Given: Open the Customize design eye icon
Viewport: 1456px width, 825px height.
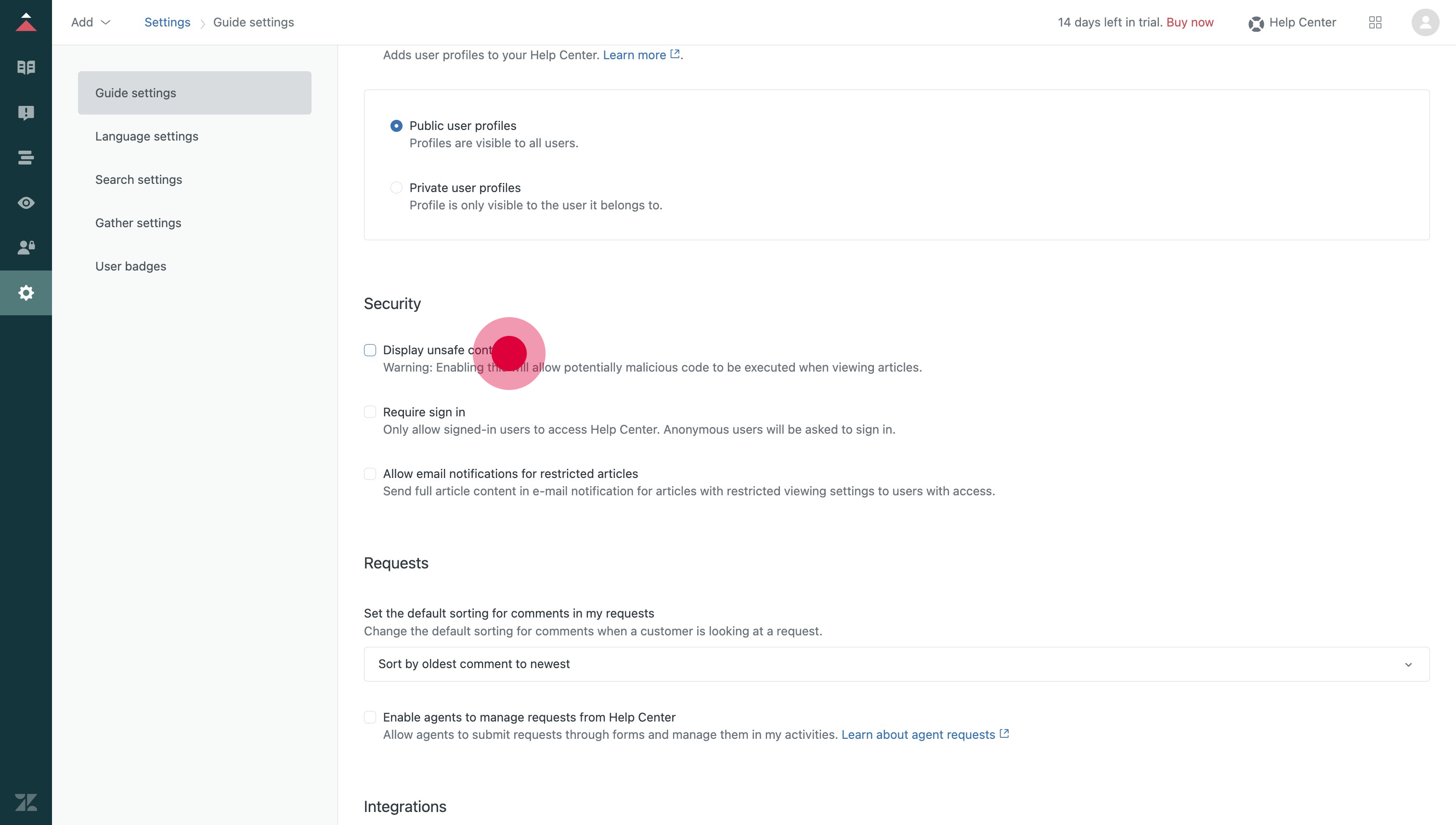Looking at the screenshot, I should (x=26, y=202).
